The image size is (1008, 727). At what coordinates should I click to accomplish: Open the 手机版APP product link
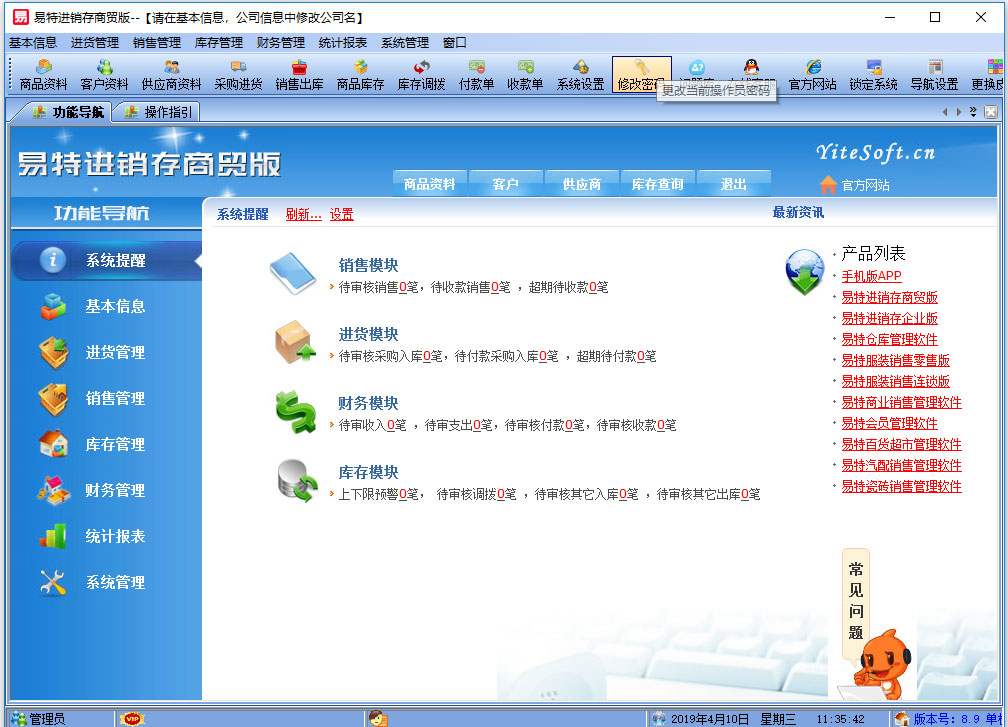click(x=871, y=276)
